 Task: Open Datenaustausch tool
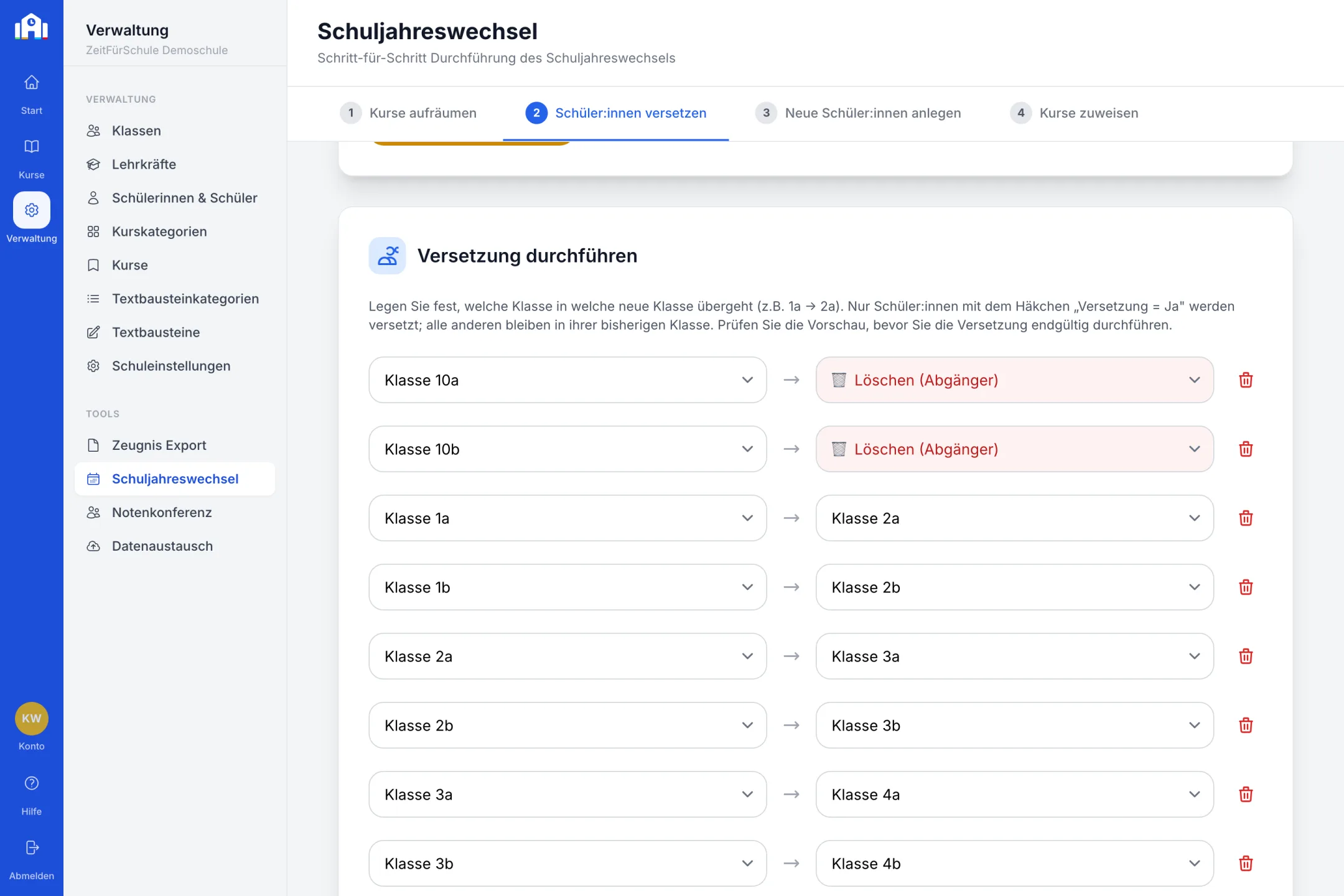tap(175, 546)
